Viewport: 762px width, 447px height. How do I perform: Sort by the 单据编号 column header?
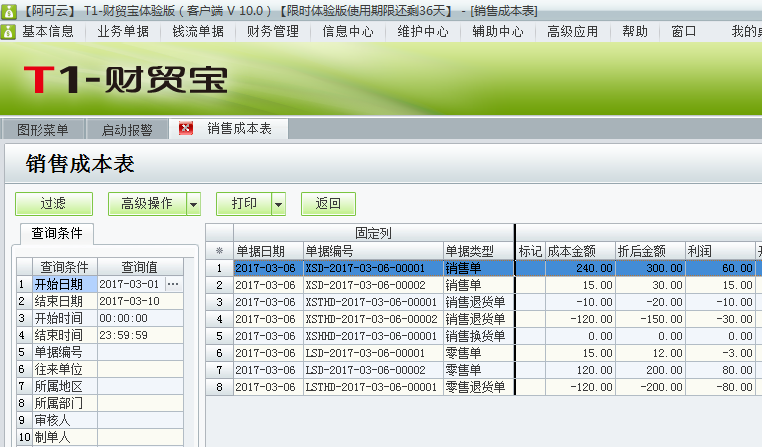pos(373,251)
